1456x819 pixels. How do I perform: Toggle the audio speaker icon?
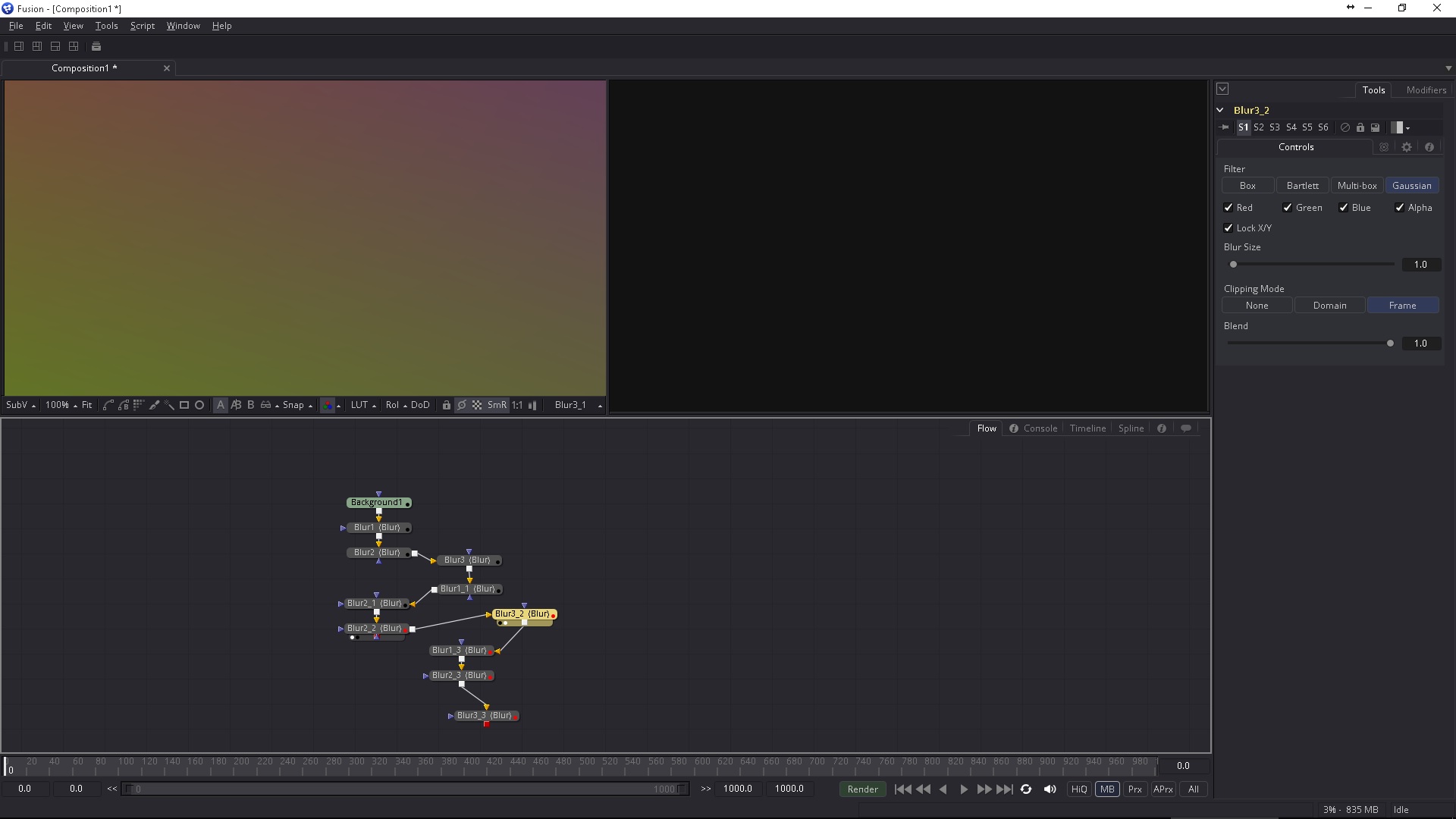coord(1050,789)
